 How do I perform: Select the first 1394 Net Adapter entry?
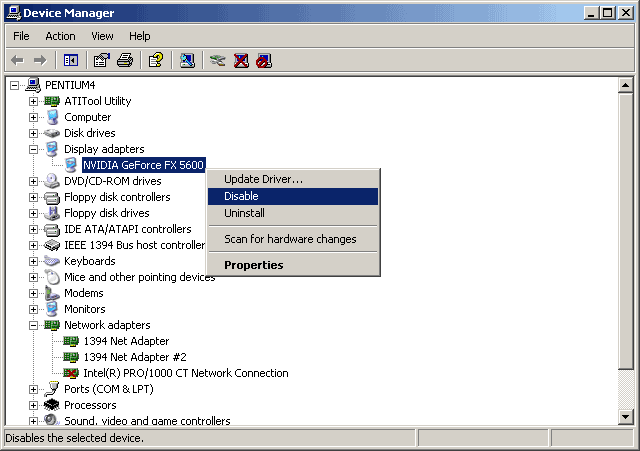(126, 341)
